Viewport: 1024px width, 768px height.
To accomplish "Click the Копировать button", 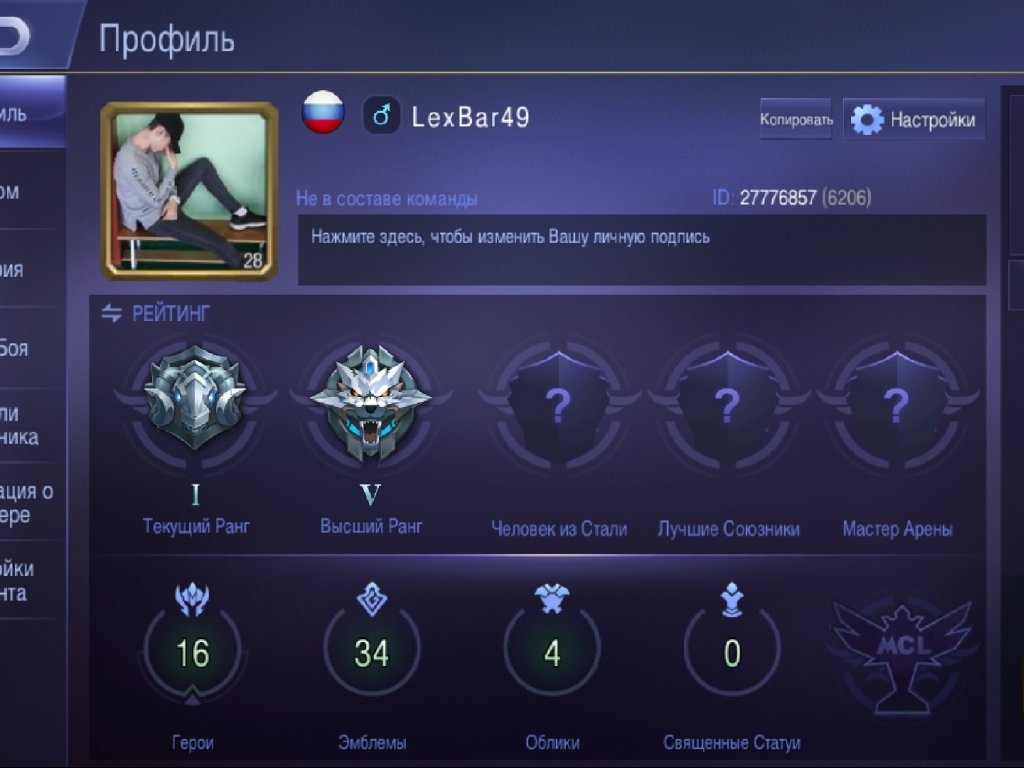I will (796, 119).
